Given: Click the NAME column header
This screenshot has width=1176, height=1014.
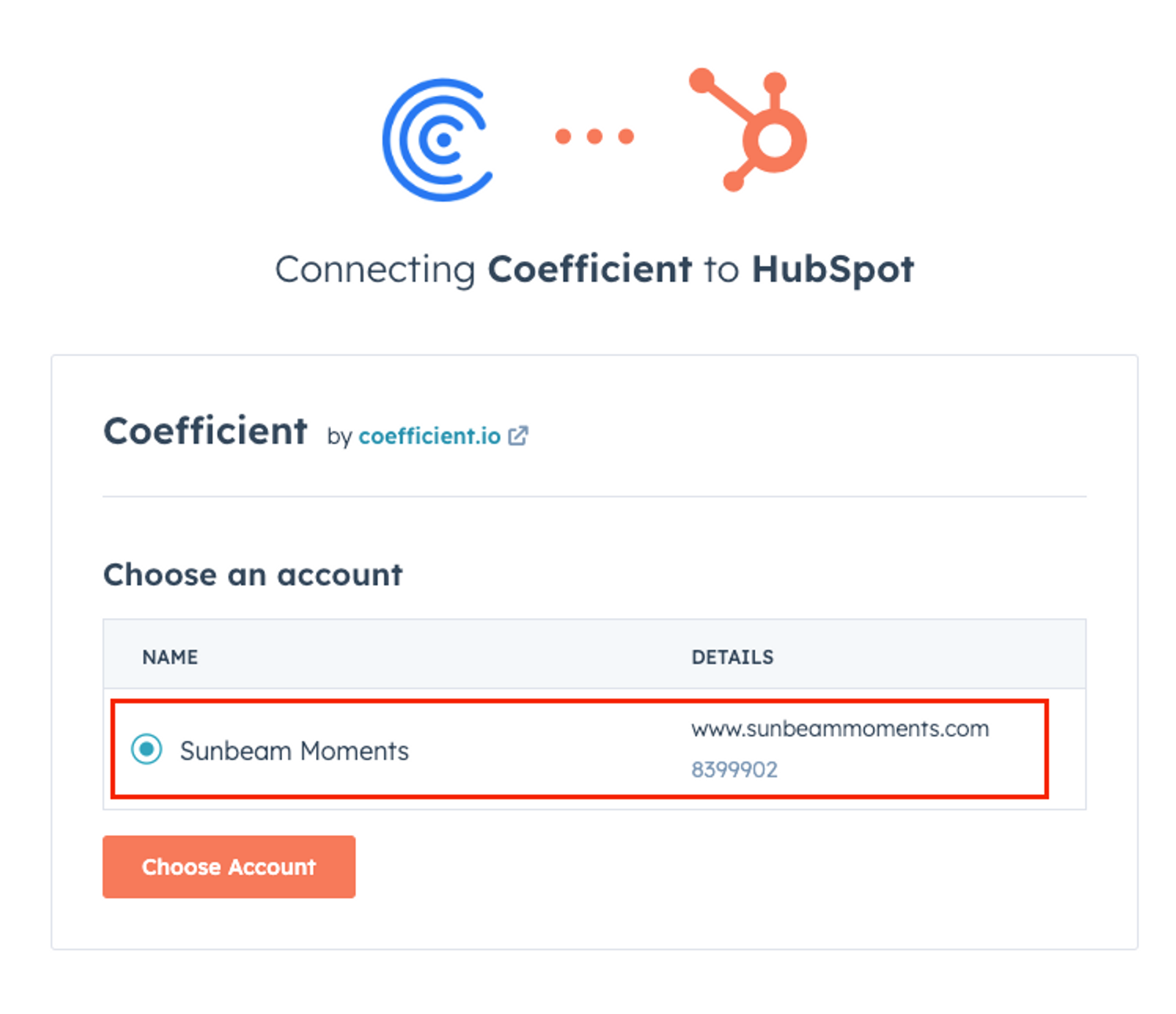Looking at the screenshot, I should 170,657.
